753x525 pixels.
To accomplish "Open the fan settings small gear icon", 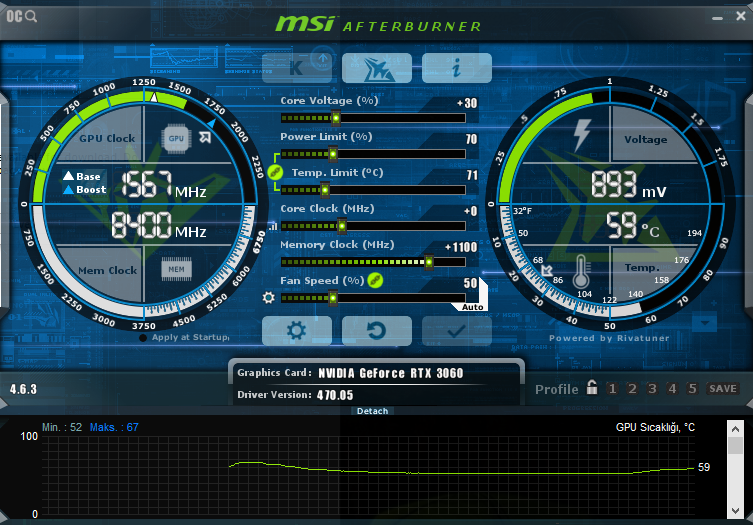I will coord(268,298).
